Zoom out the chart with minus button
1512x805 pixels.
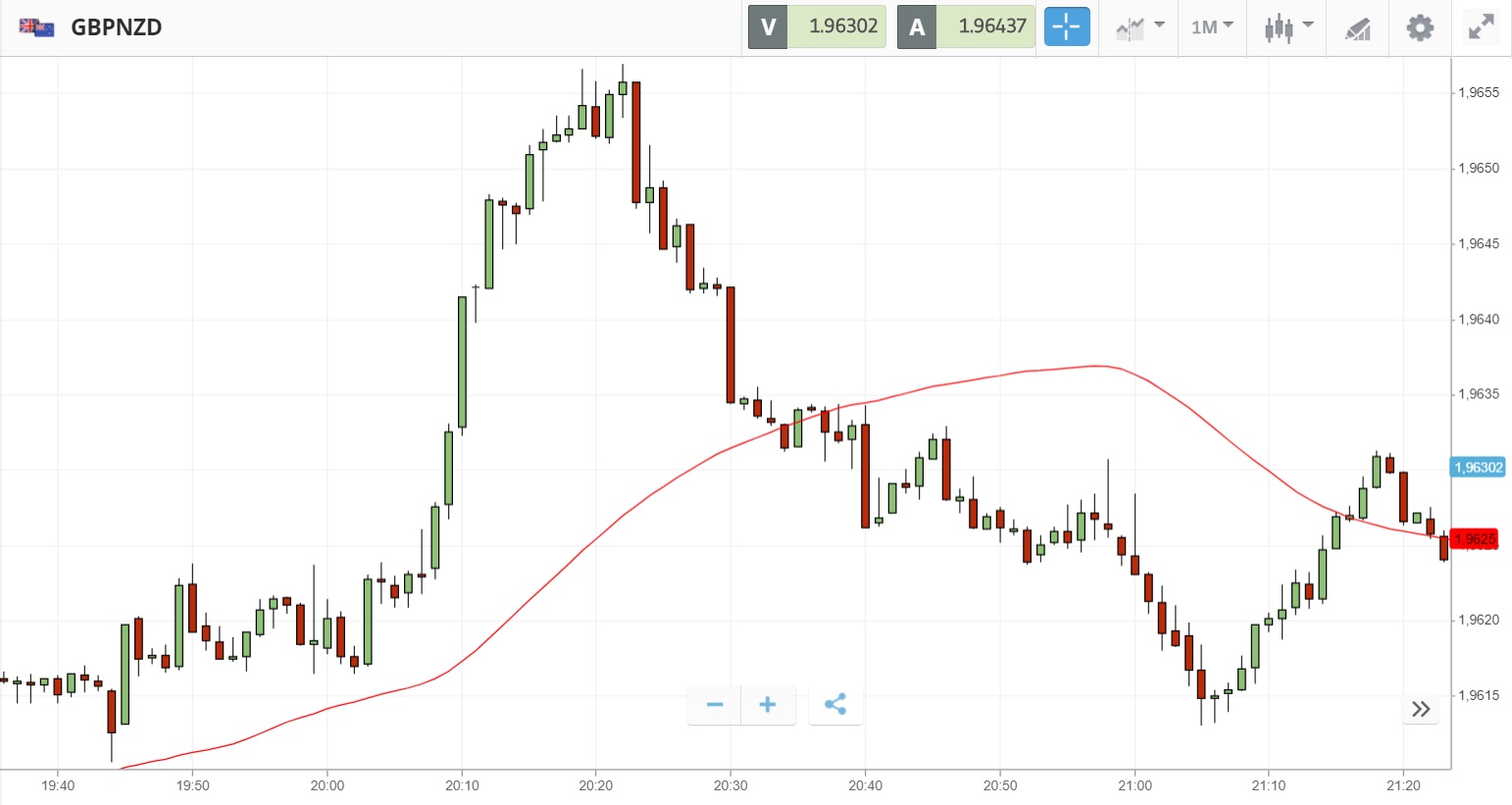coord(715,704)
